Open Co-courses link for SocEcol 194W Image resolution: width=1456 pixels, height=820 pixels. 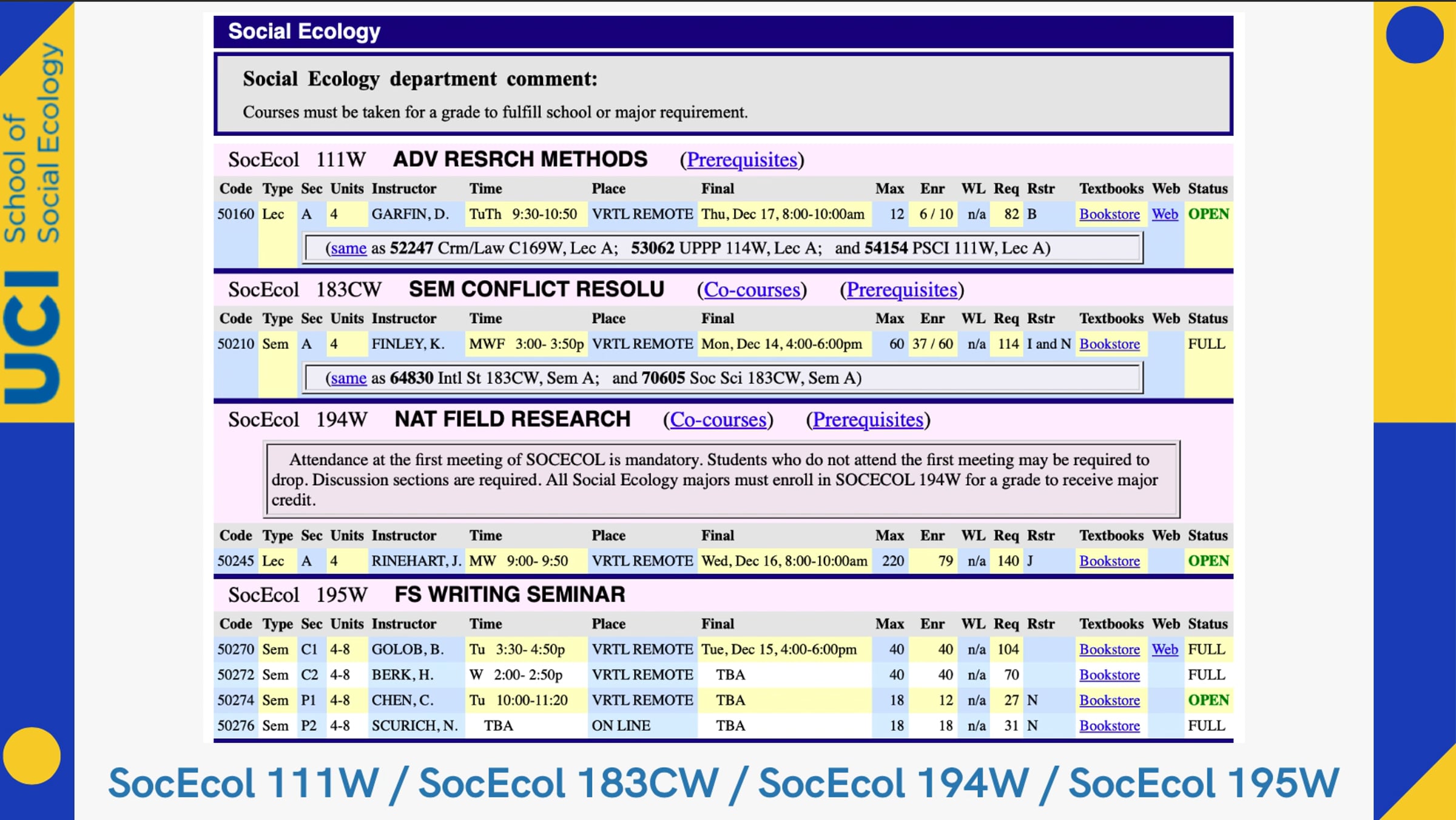tap(718, 420)
